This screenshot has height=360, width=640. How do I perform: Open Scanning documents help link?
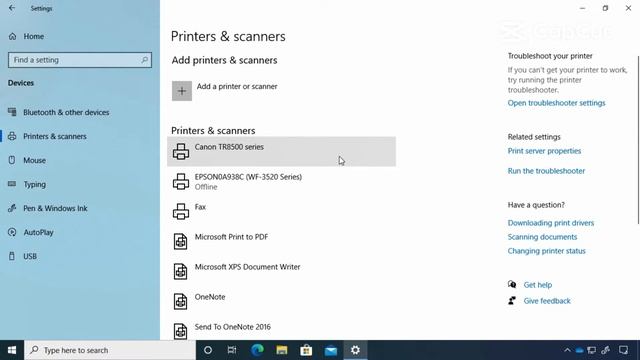[x=542, y=237]
